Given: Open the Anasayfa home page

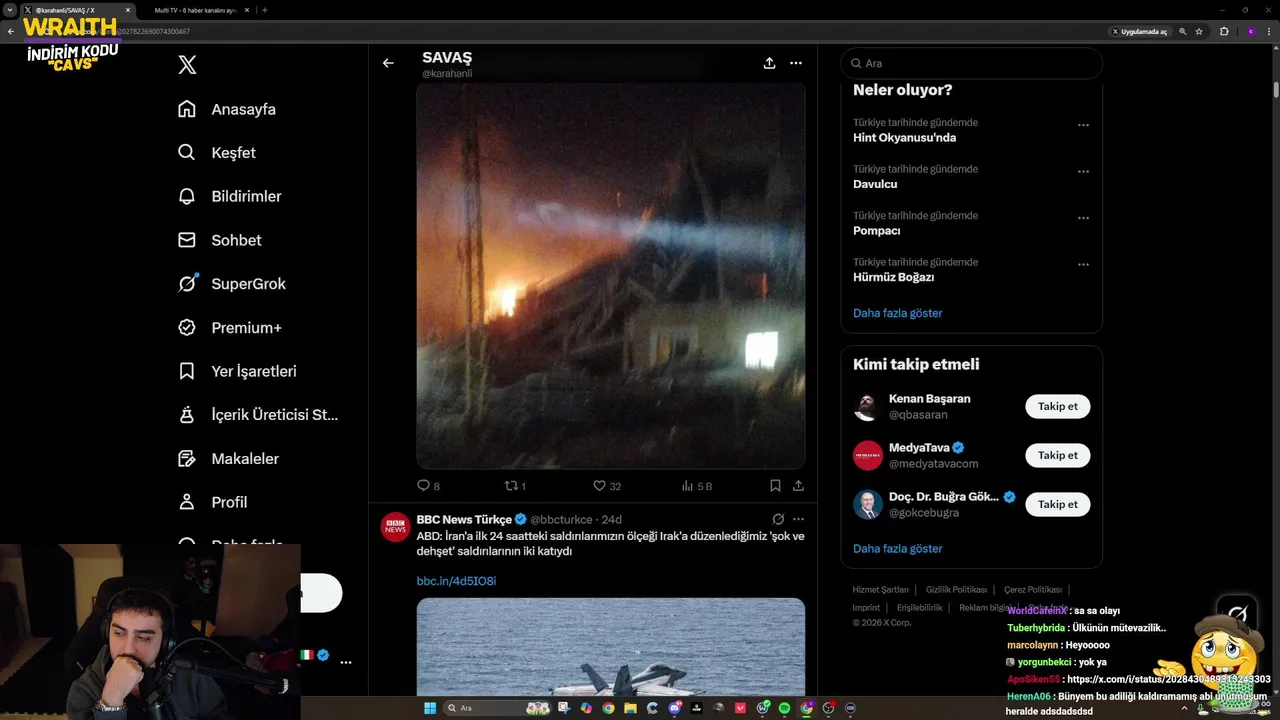Looking at the screenshot, I should pos(226,109).
